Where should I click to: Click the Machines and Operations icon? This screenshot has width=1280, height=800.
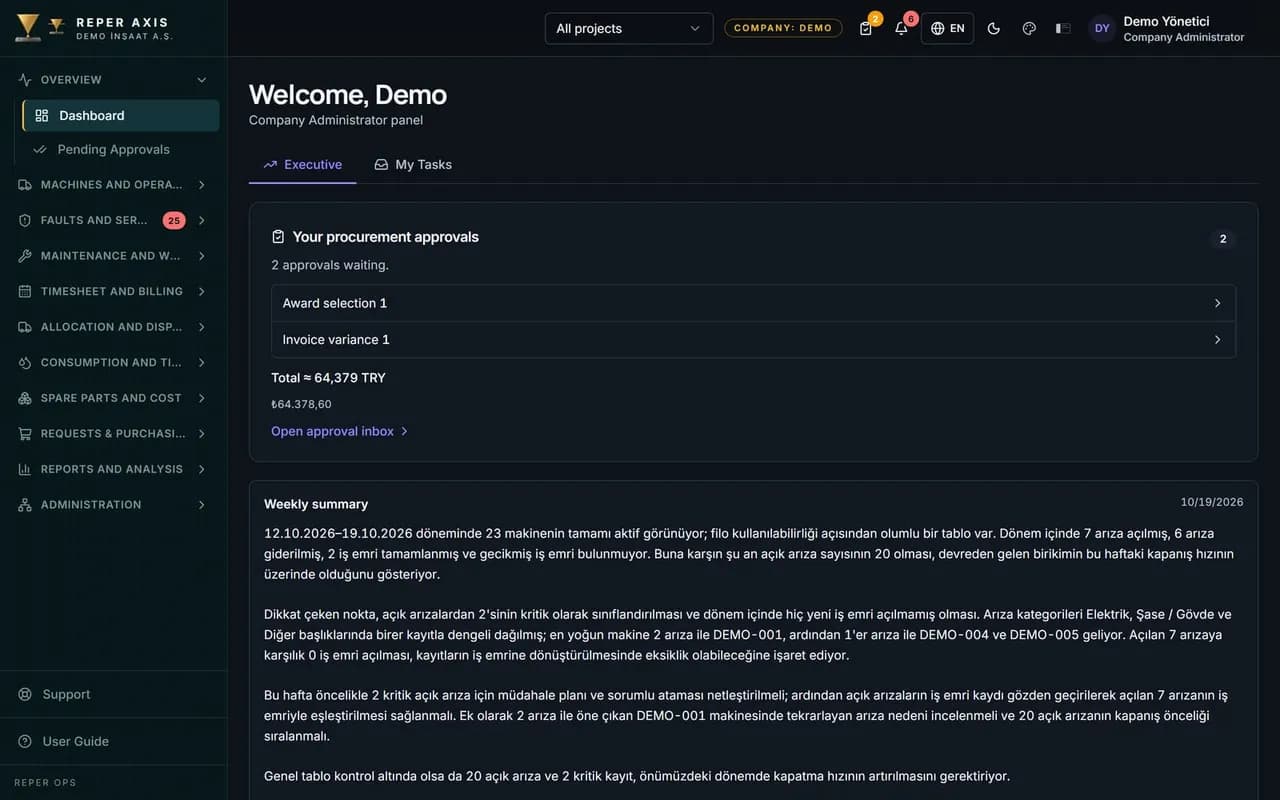tap(25, 185)
